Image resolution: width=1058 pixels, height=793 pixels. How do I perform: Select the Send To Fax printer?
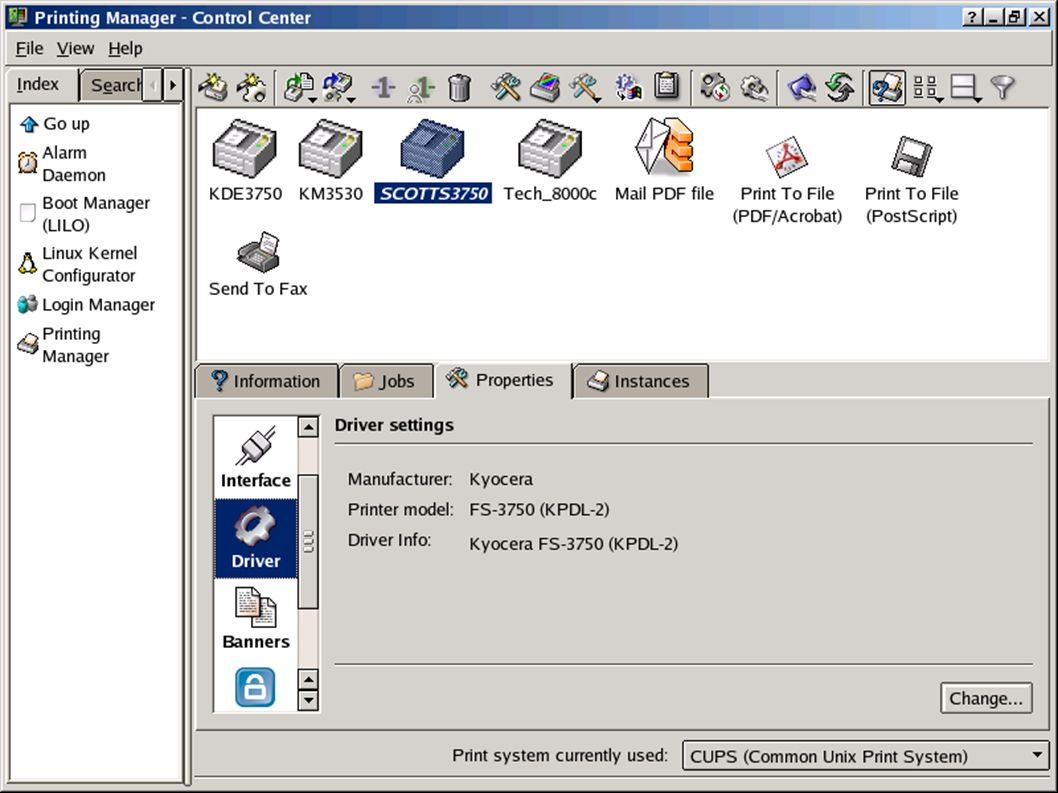coord(258,265)
